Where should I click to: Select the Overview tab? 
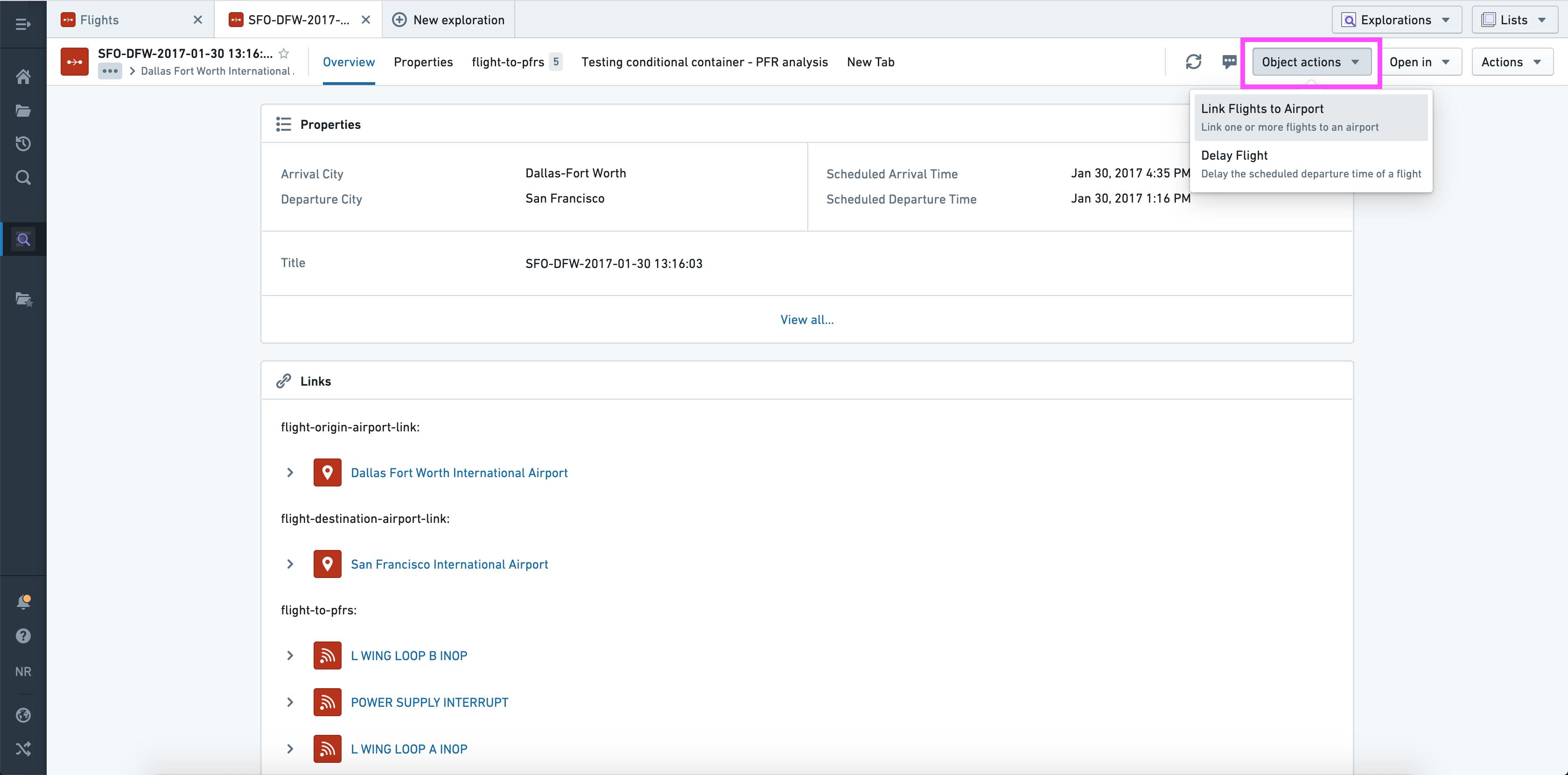pos(349,62)
